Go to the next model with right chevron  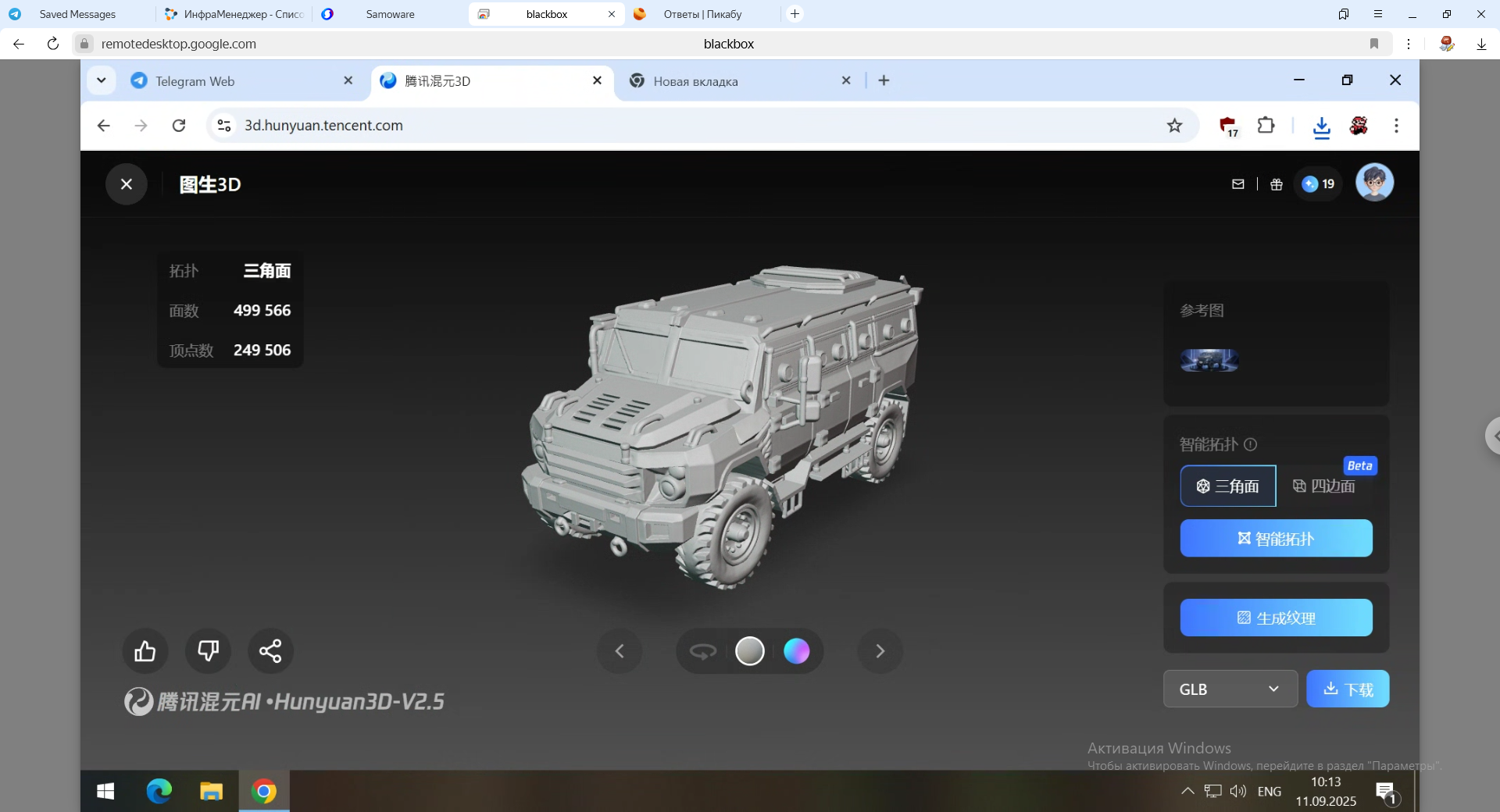tap(880, 651)
